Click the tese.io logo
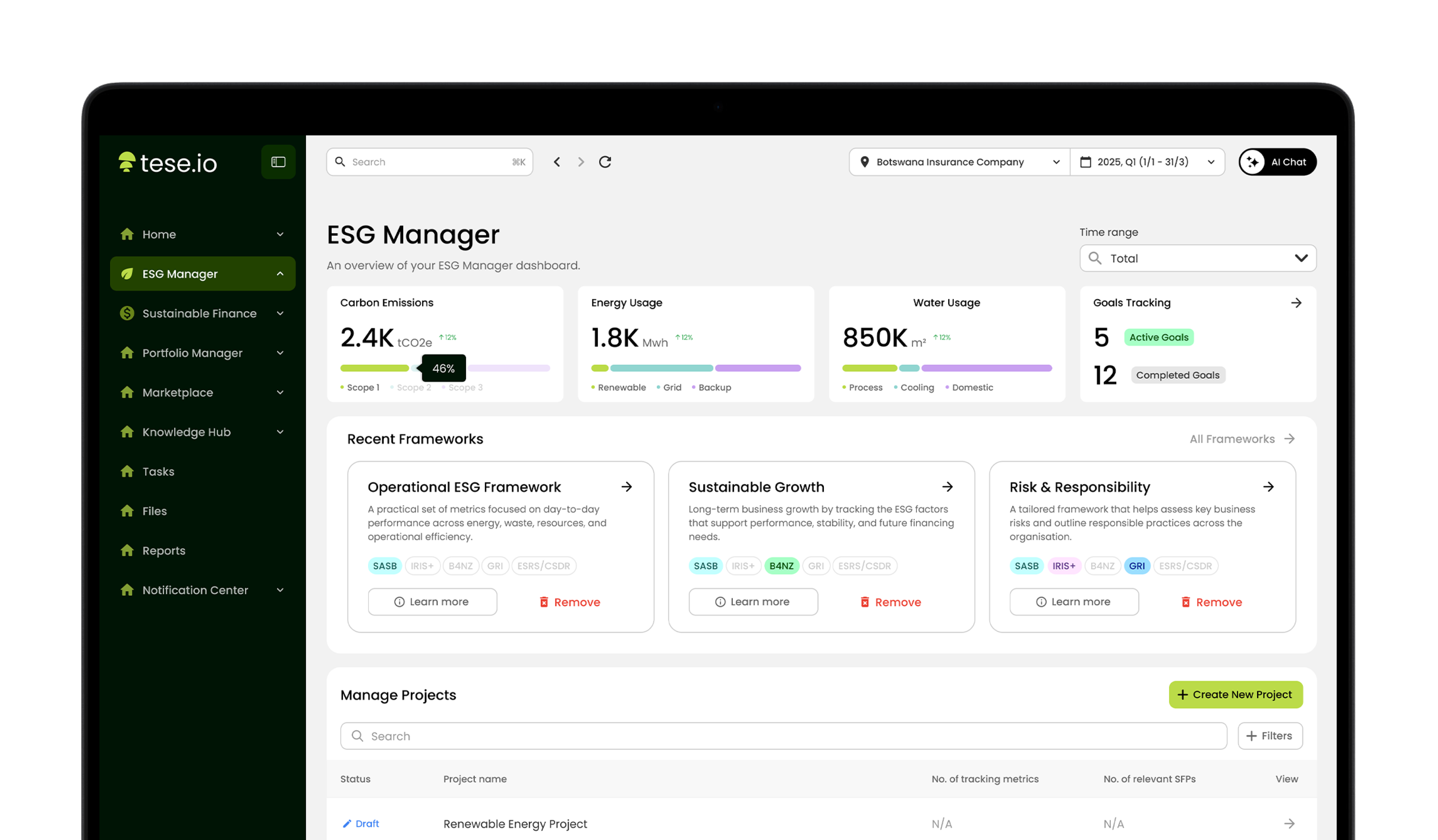Image resolution: width=1438 pixels, height=840 pixels. [168, 163]
